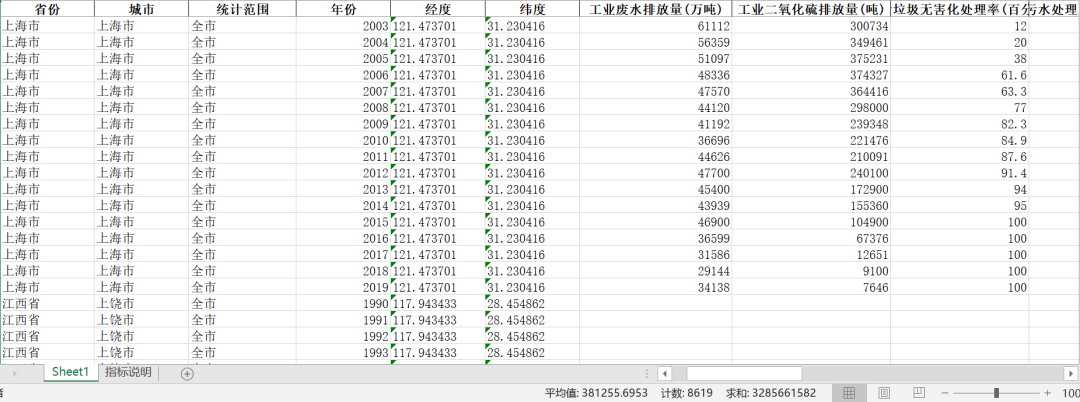This screenshot has height=402, width=1080.
Task: Select the latitude cell in the 1992 row
Action: [532, 337]
